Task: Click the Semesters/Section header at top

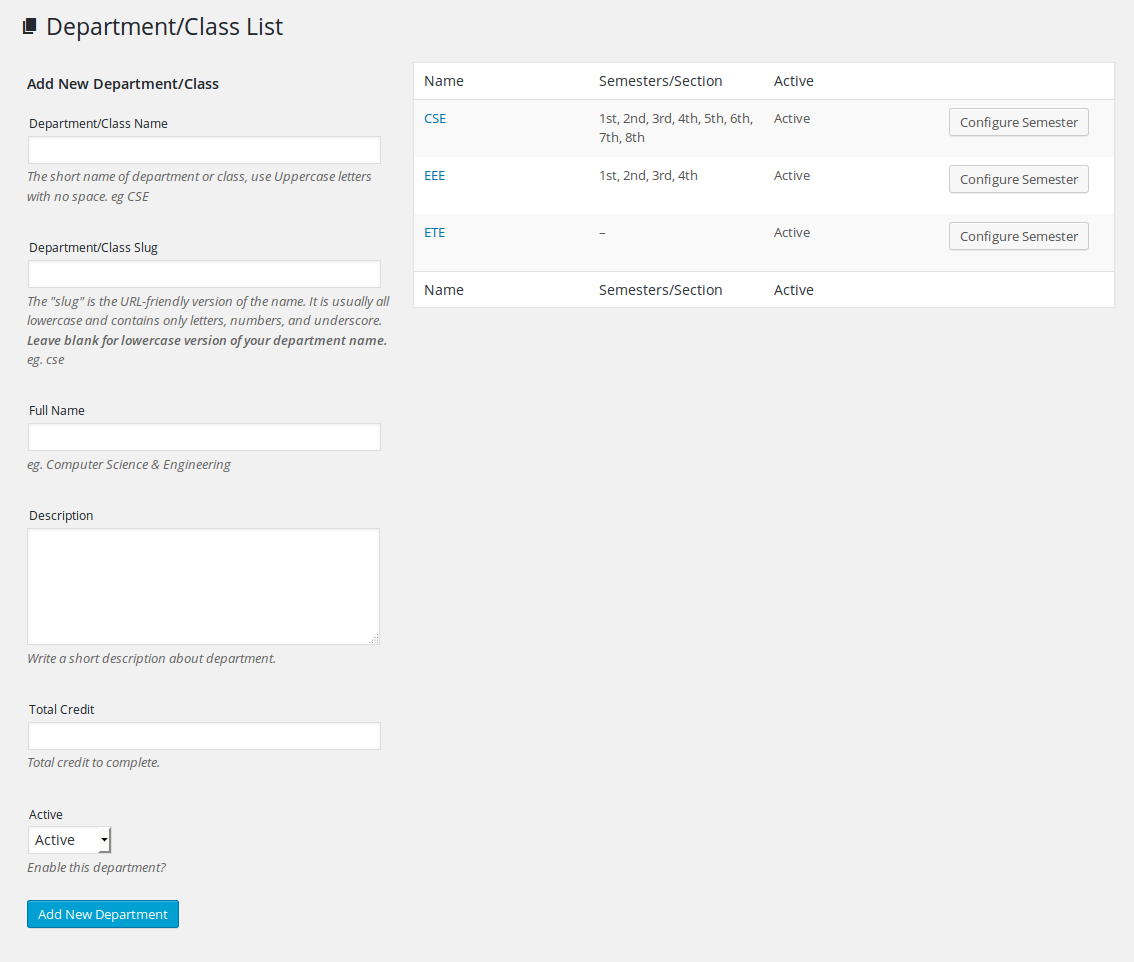Action: coord(660,81)
